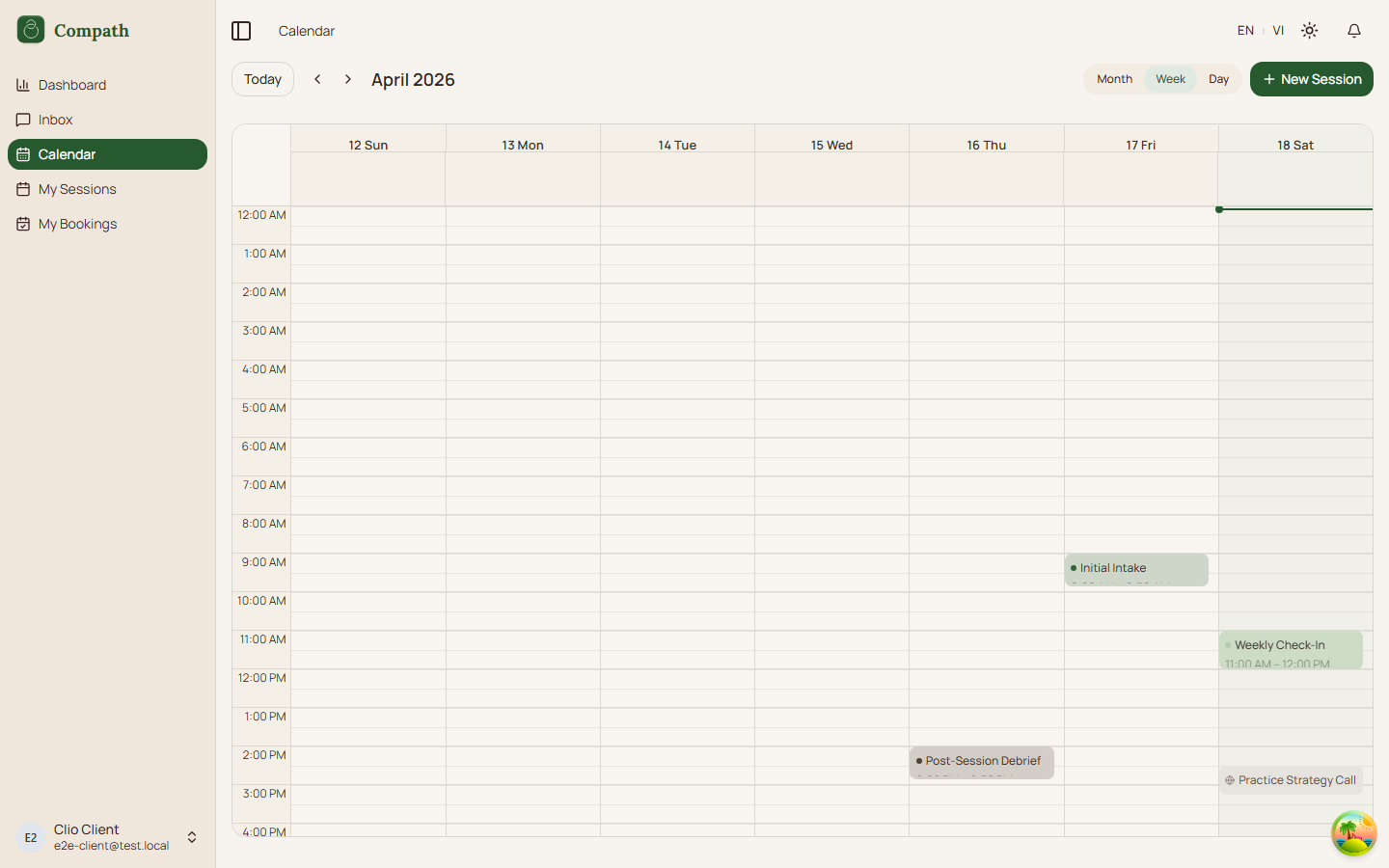Click the Compath logo
1389x868 pixels.
pos(72,30)
